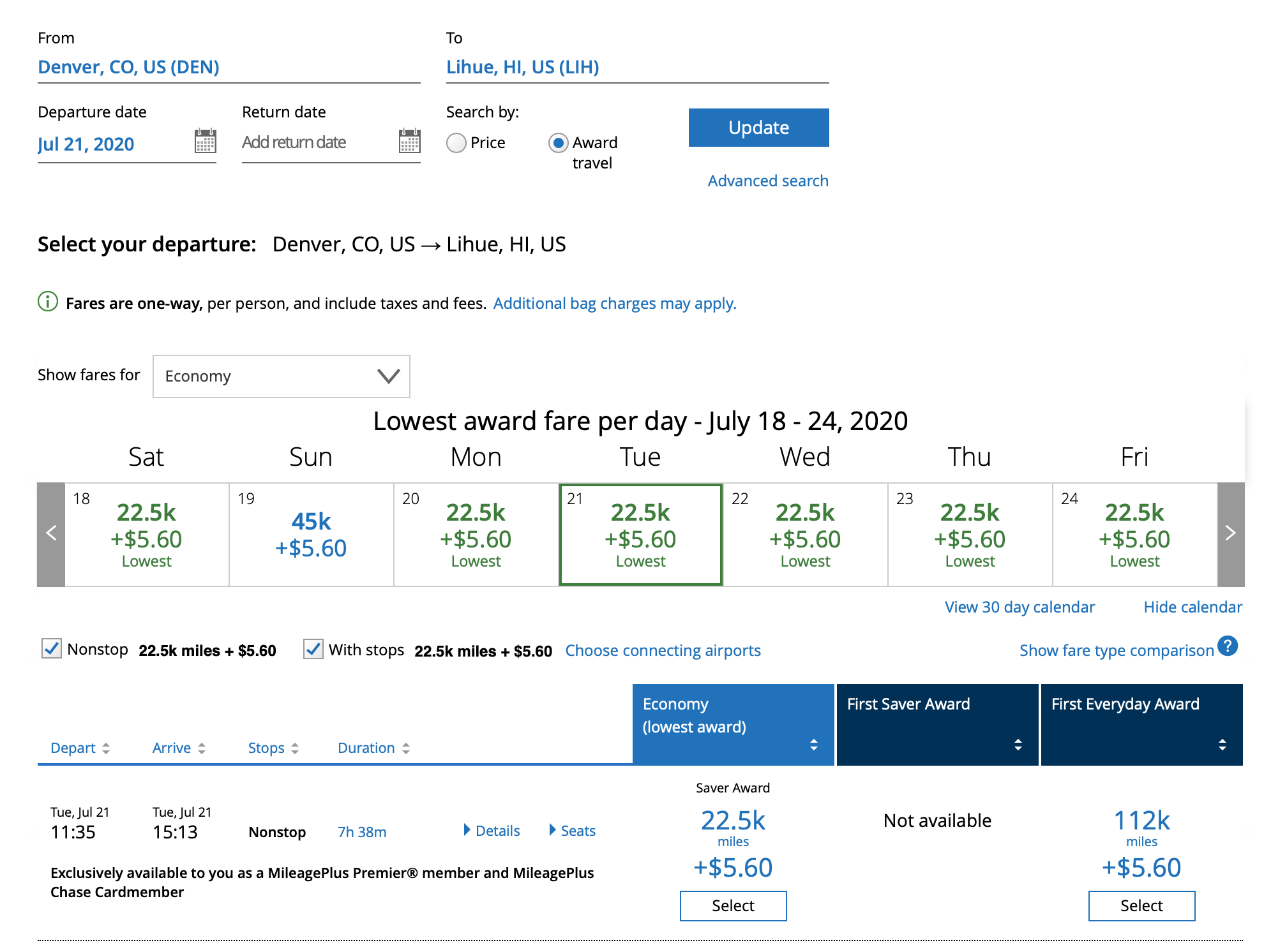The width and height of the screenshot is (1264, 952).
Task: Choose Fri 24 fare of 22.5k
Action: (1135, 535)
